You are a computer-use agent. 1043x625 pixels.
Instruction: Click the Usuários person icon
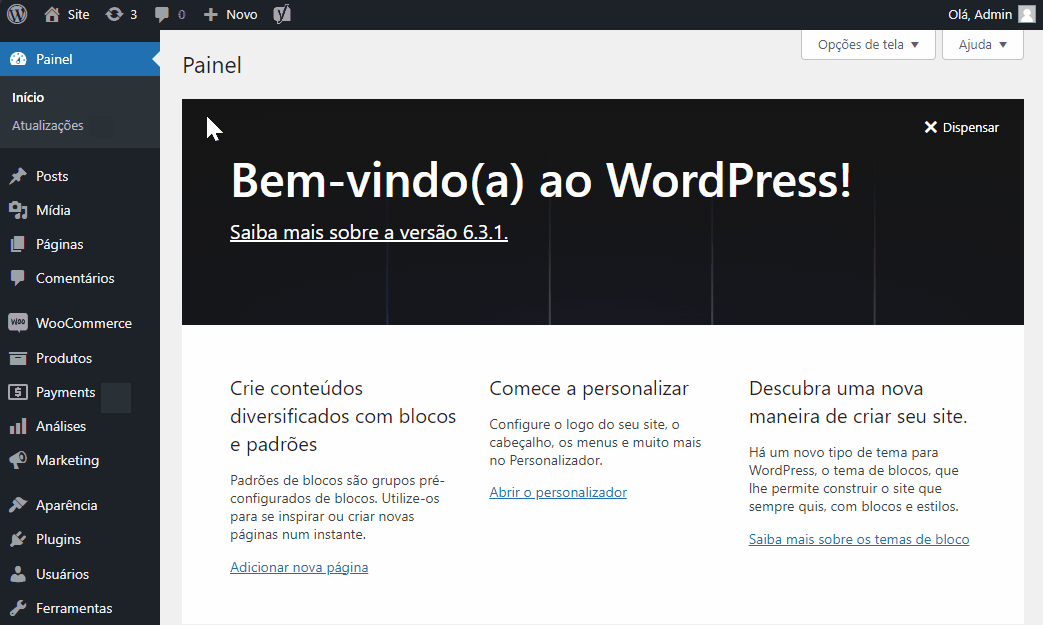(x=18, y=574)
